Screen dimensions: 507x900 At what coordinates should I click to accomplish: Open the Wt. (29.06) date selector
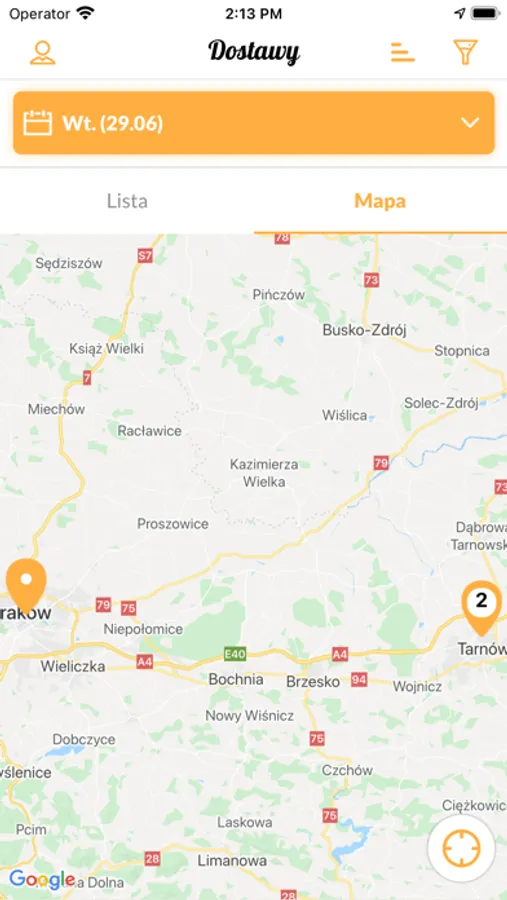[254, 123]
